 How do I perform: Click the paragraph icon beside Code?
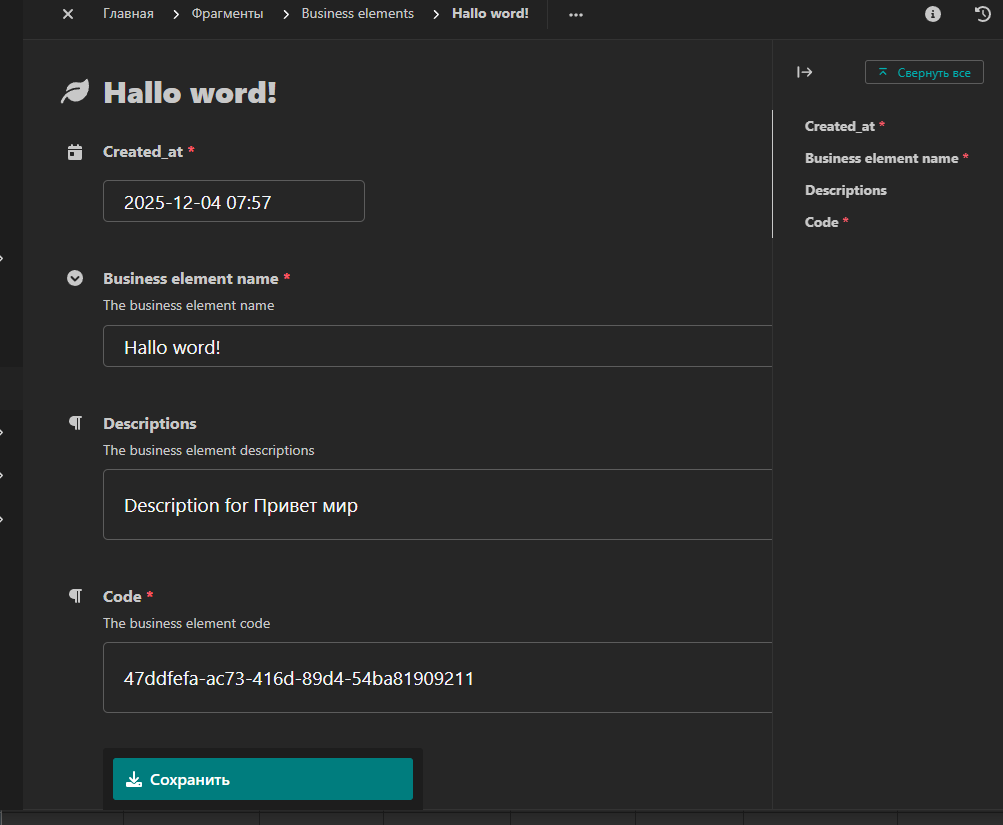tap(75, 596)
